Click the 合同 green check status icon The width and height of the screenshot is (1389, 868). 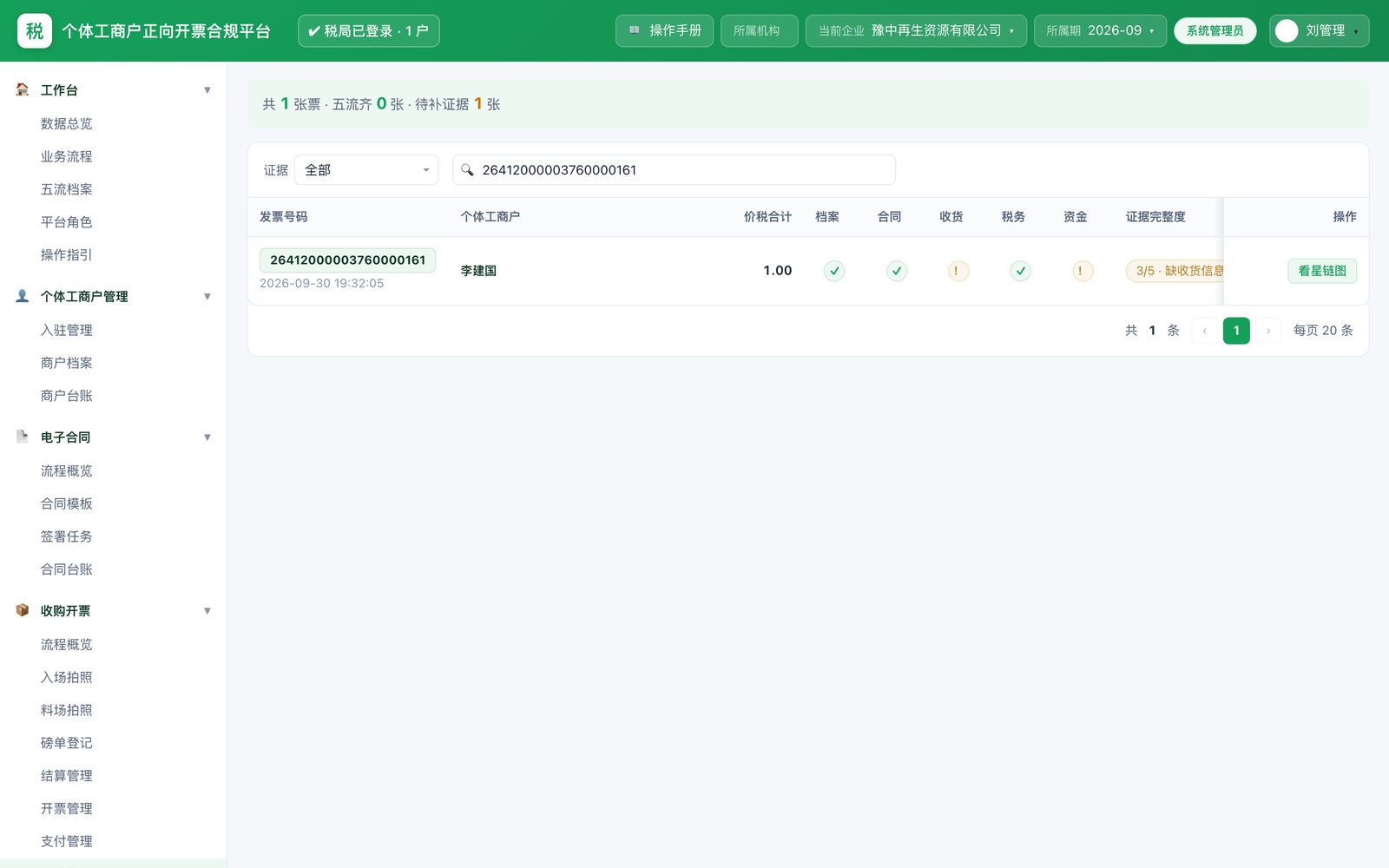pos(897,271)
